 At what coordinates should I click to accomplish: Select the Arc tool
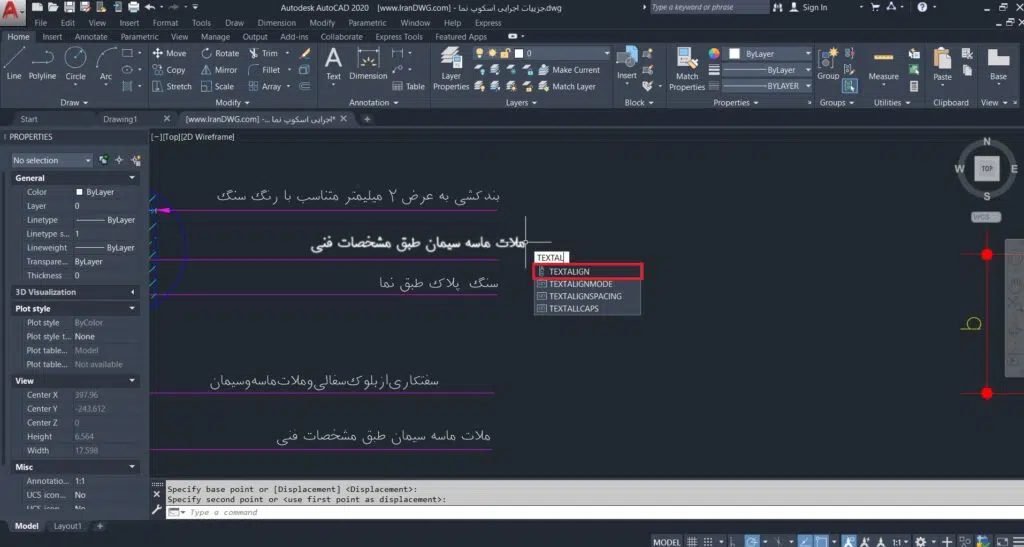tap(106, 64)
